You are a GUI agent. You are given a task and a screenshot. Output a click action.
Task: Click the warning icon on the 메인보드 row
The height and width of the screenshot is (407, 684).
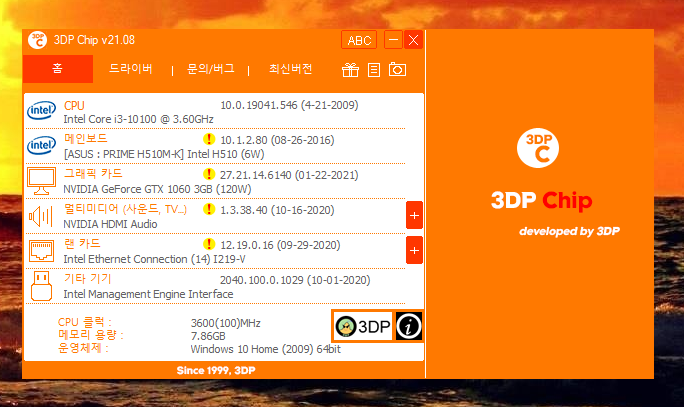[209, 139]
